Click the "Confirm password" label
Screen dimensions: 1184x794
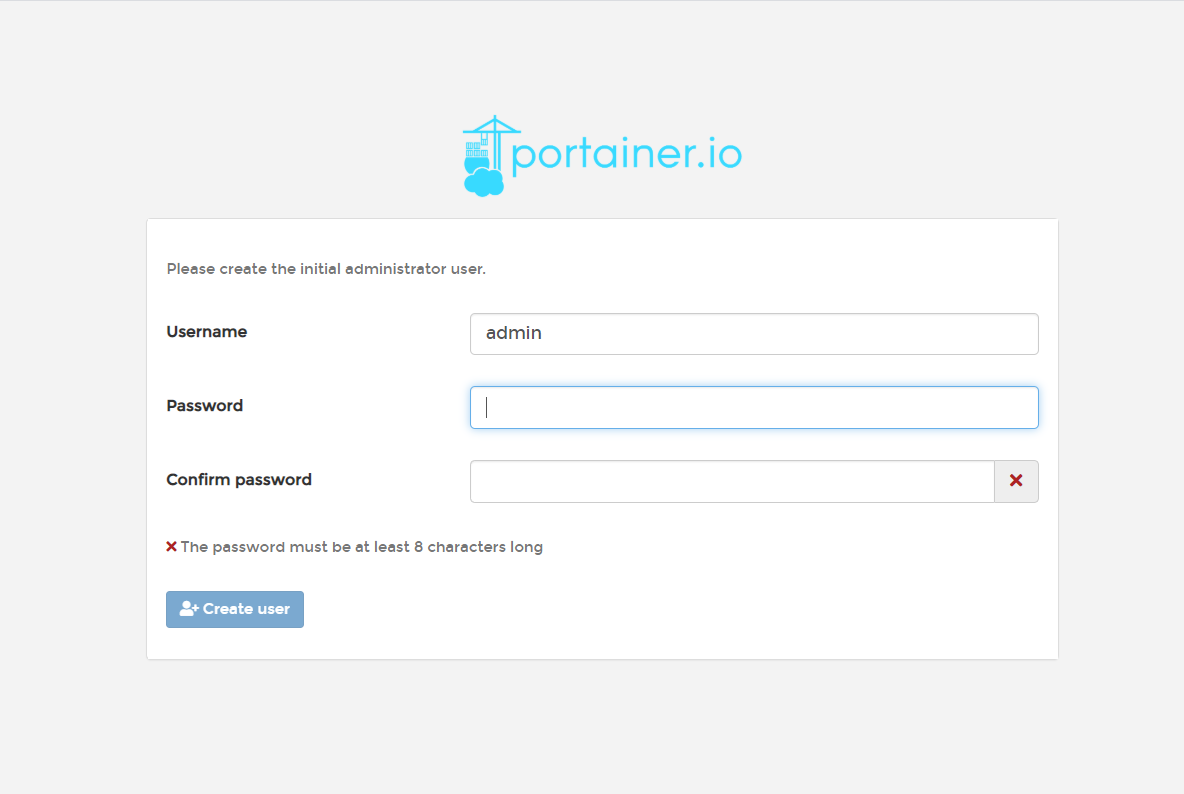point(239,480)
